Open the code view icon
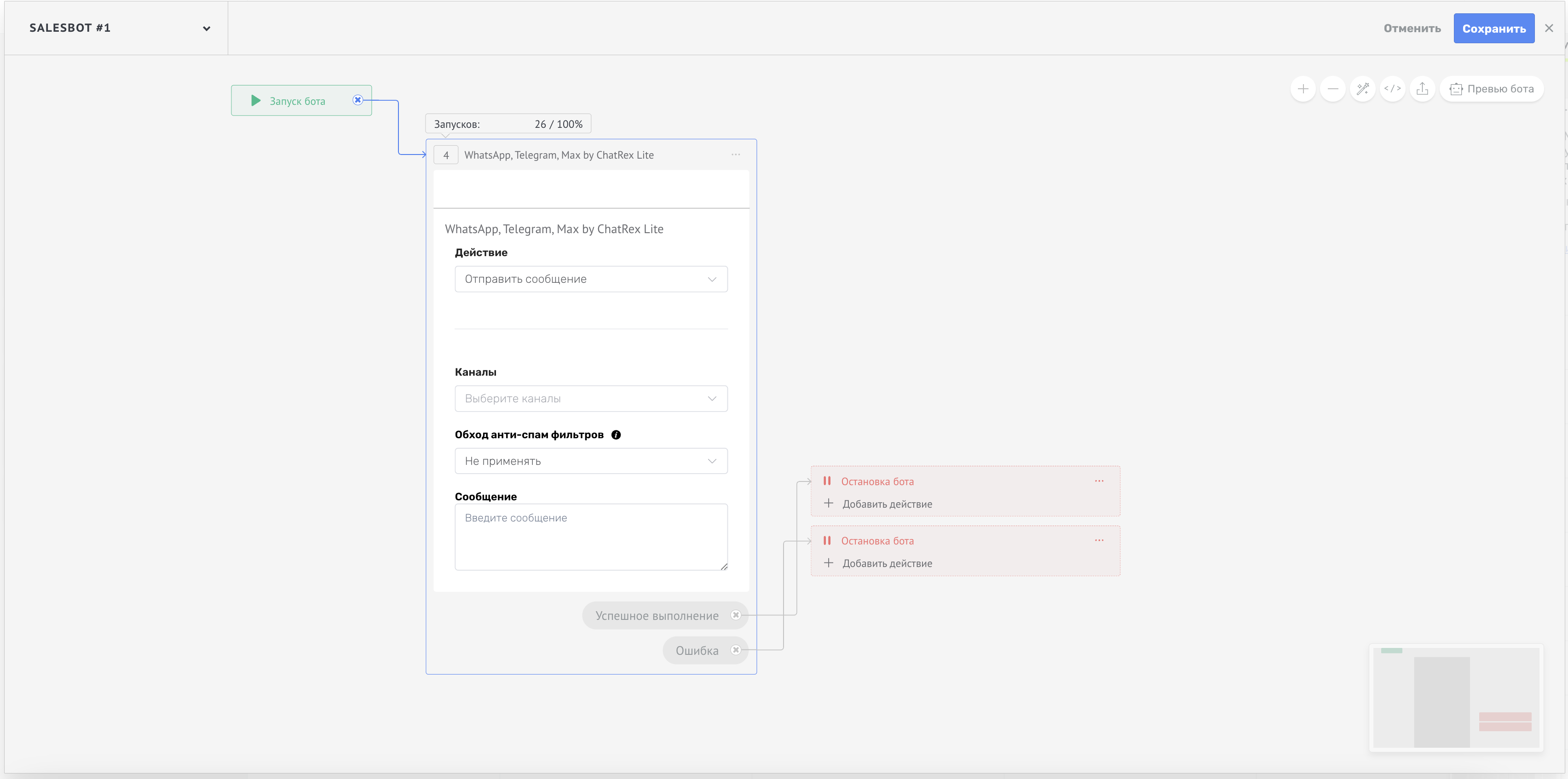1568x779 pixels. pyautogui.click(x=1393, y=89)
